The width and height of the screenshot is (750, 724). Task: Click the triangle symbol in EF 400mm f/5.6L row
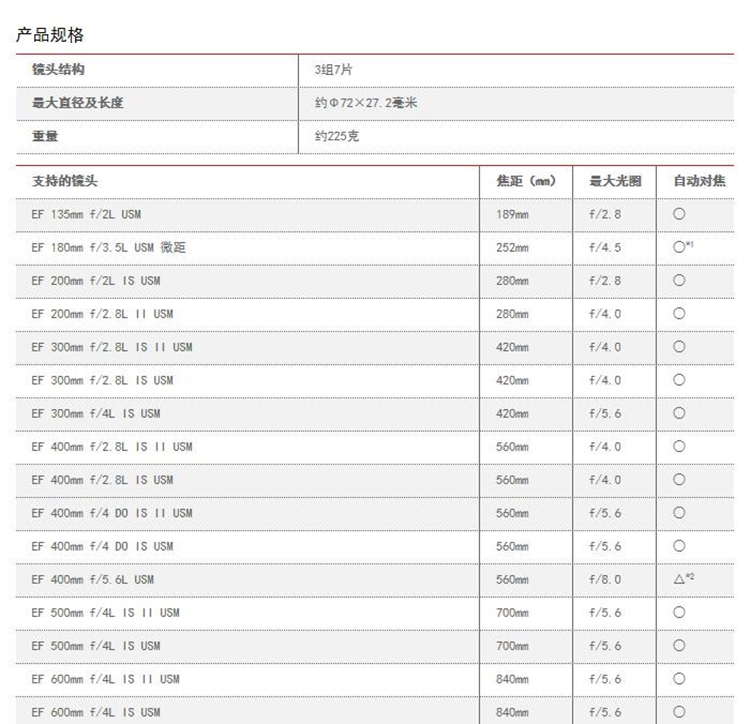pyautogui.click(x=679, y=579)
